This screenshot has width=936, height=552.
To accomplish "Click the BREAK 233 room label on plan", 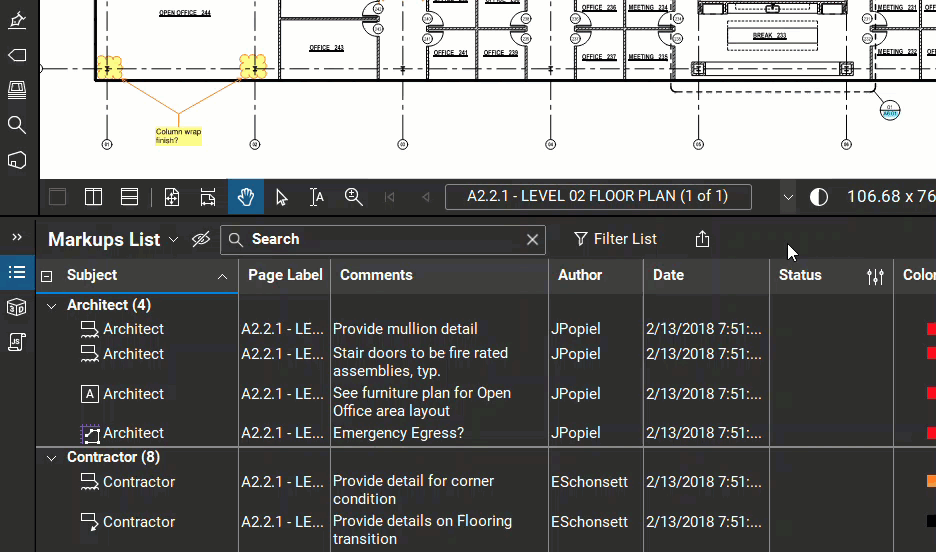I will (x=769, y=36).
